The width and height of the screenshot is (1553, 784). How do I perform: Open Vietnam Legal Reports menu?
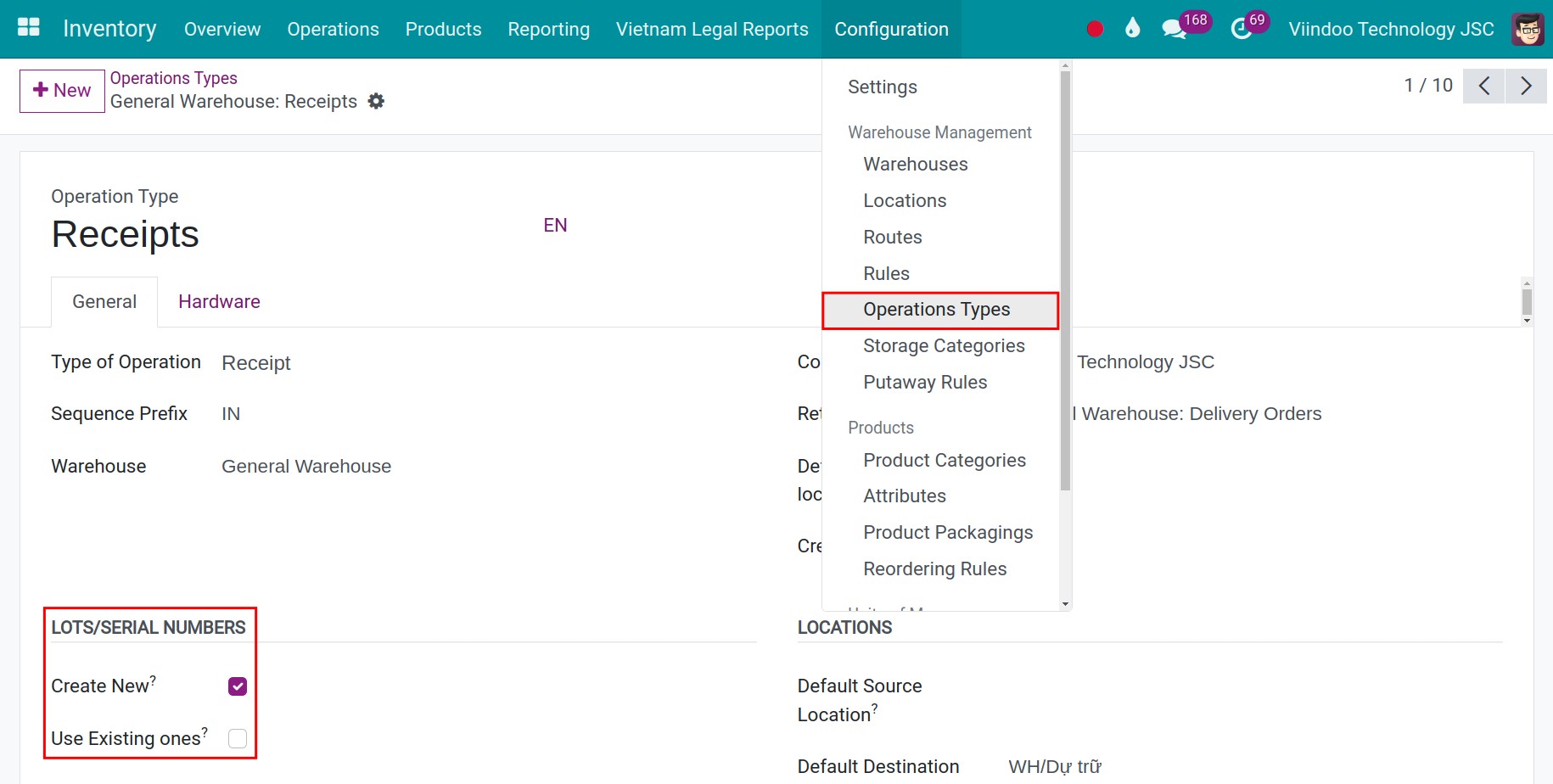712,29
